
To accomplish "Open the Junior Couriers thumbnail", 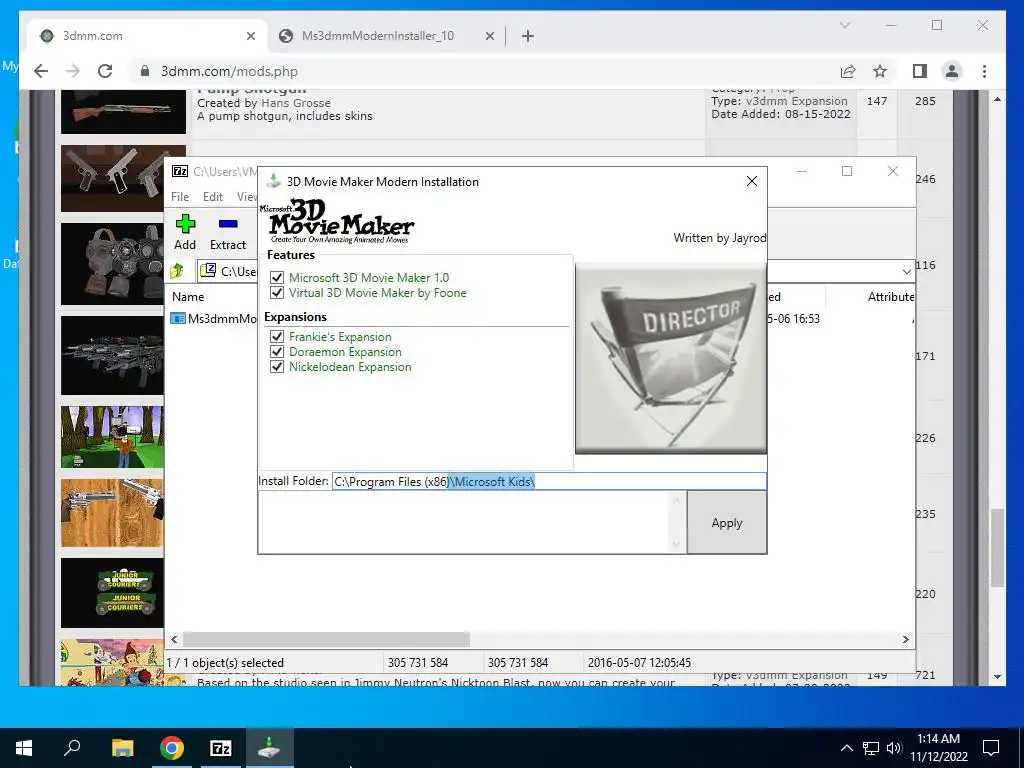I will pyautogui.click(x=112, y=593).
